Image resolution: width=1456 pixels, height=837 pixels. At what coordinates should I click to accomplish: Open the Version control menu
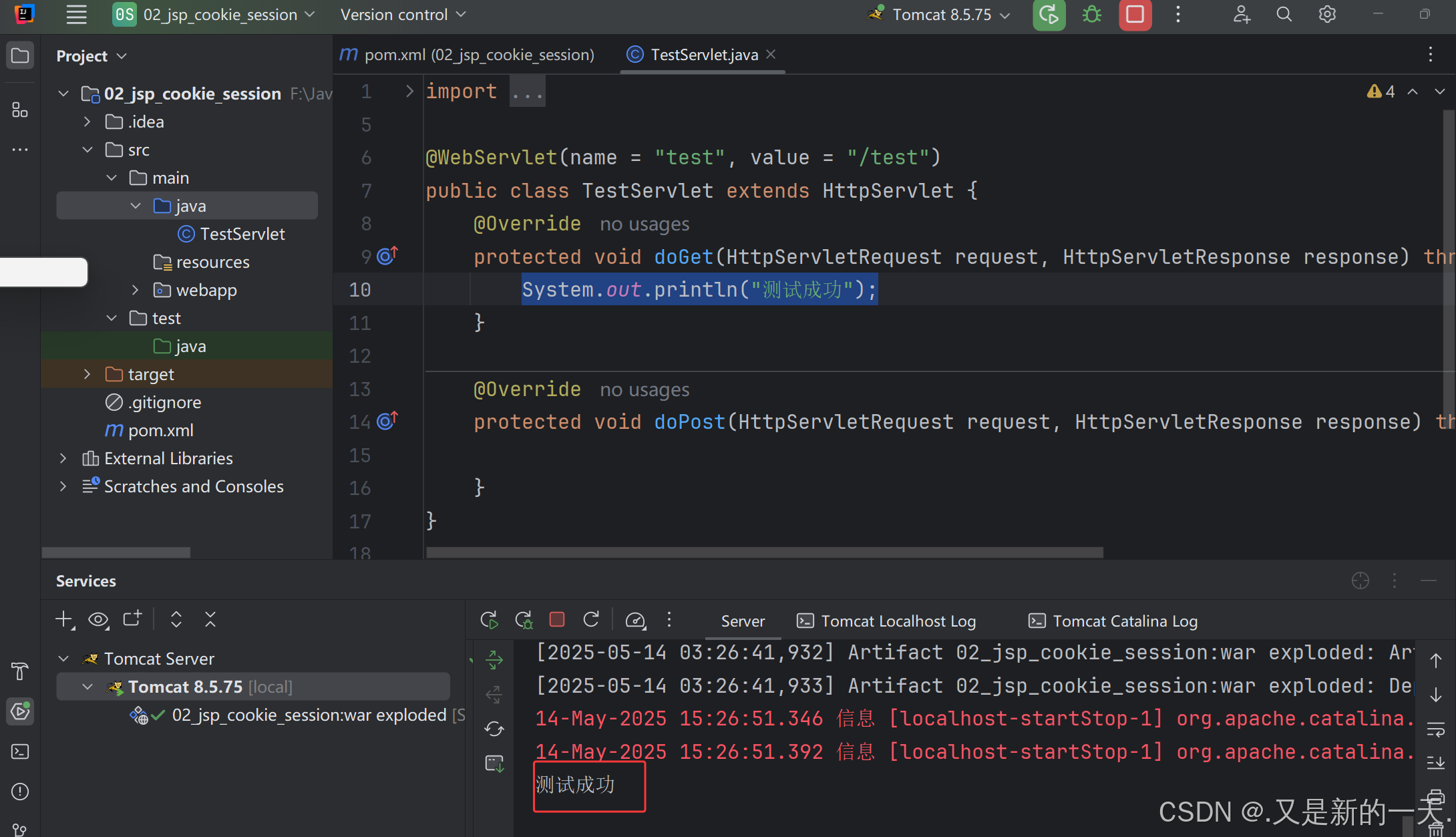point(403,15)
